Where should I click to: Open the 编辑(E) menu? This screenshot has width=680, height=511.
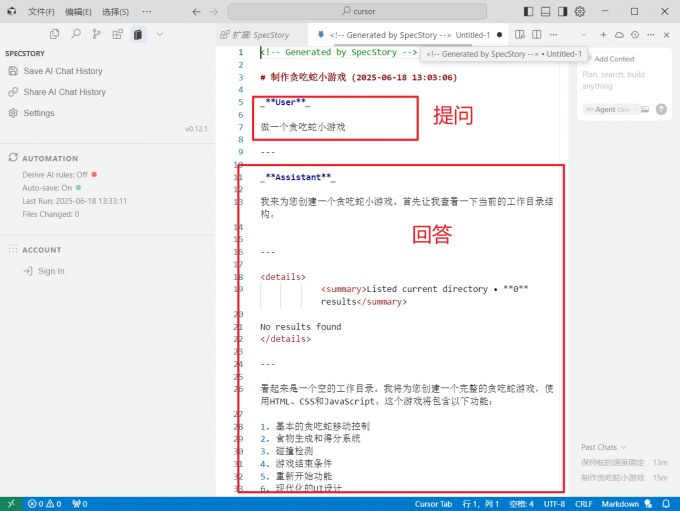point(78,12)
